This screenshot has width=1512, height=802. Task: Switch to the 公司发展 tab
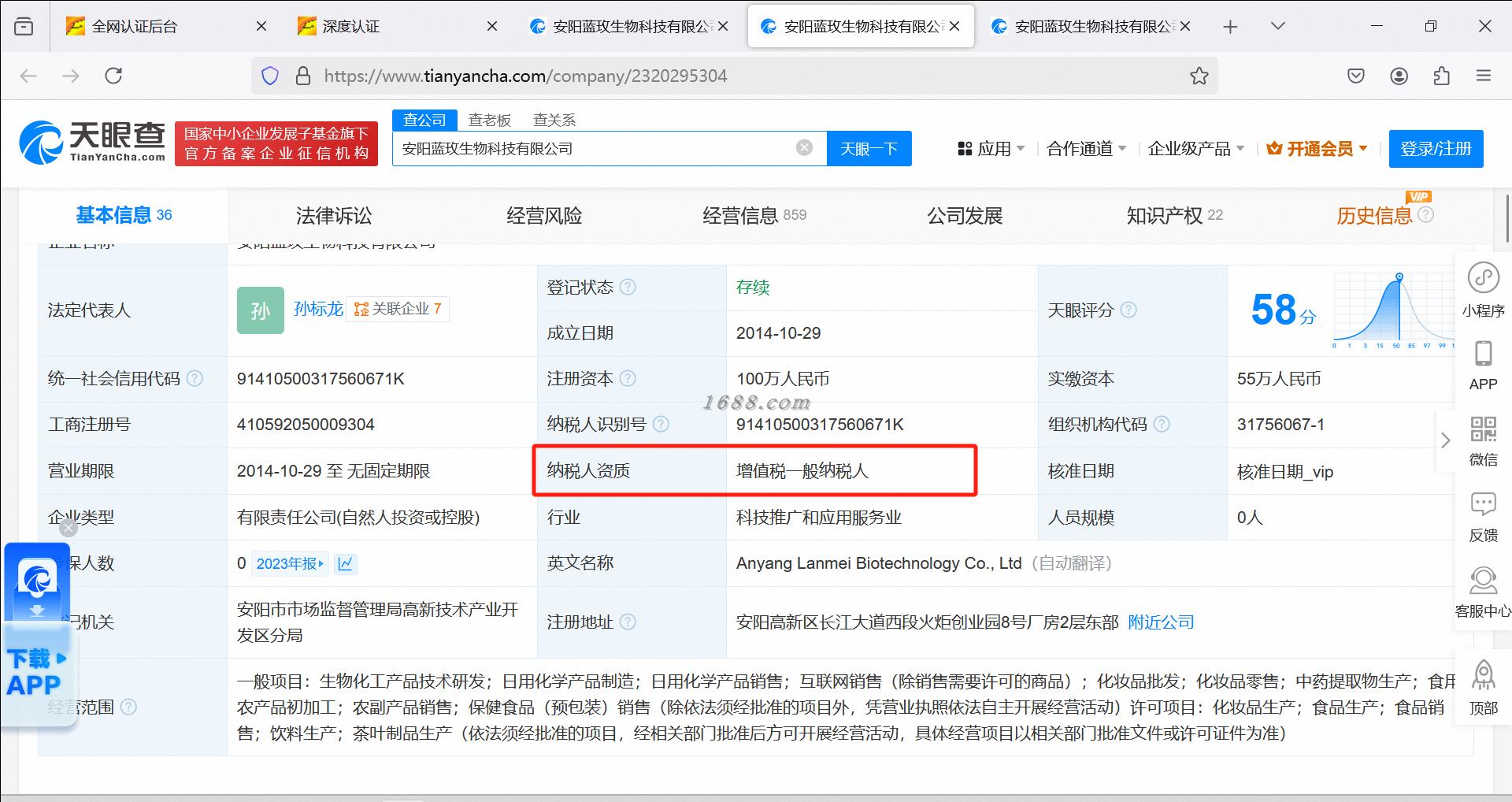(x=965, y=216)
